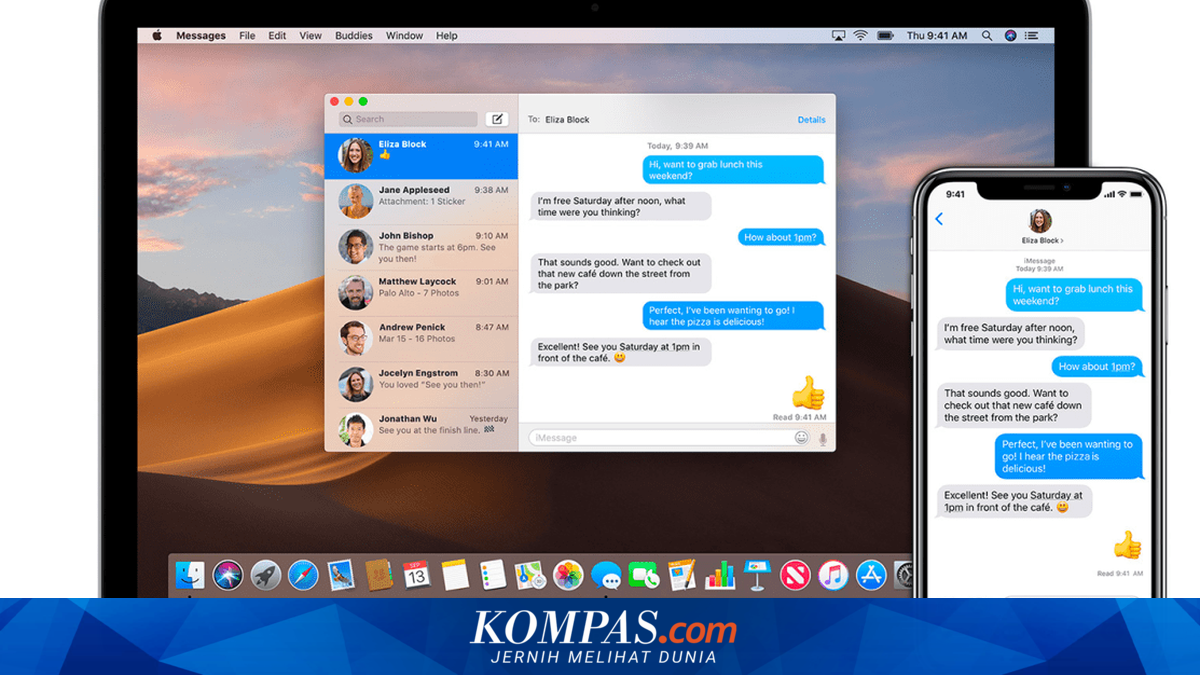This screenshot has height=675, width=1200.
Task: Open Spotlight search in menu bar
Action: point(987,36)
